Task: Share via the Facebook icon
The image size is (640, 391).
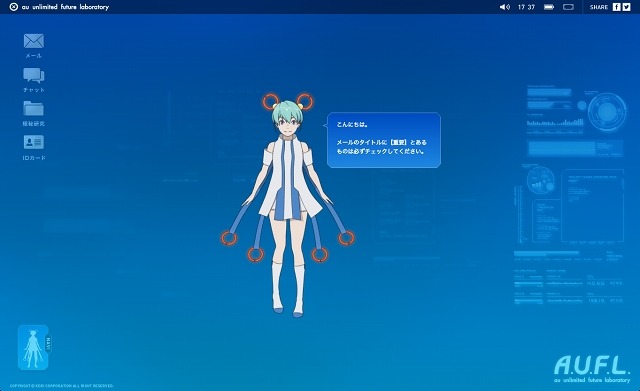Action: click(x=616, y=7)
